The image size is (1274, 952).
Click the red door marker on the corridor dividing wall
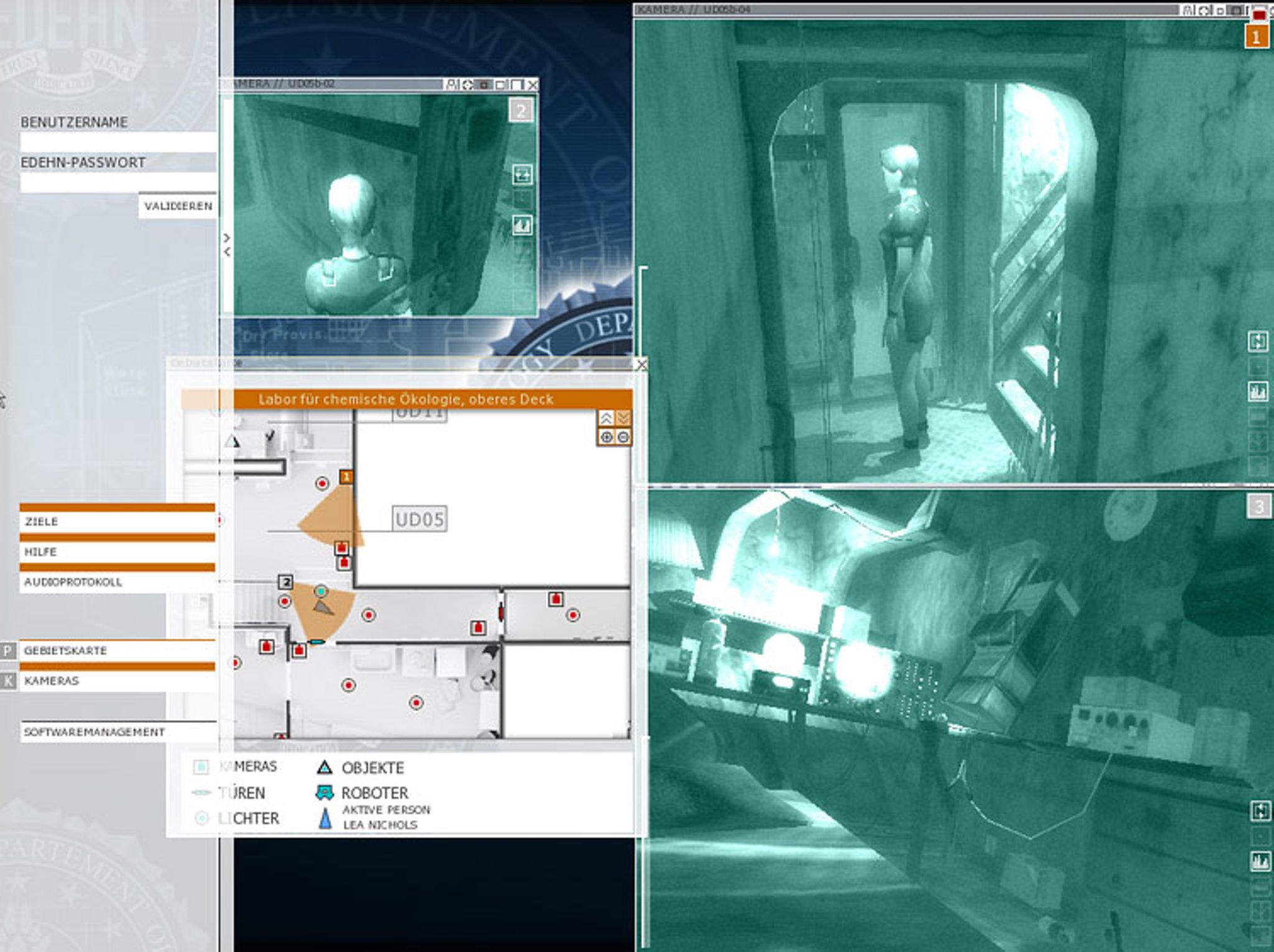[x=501, y=613]
